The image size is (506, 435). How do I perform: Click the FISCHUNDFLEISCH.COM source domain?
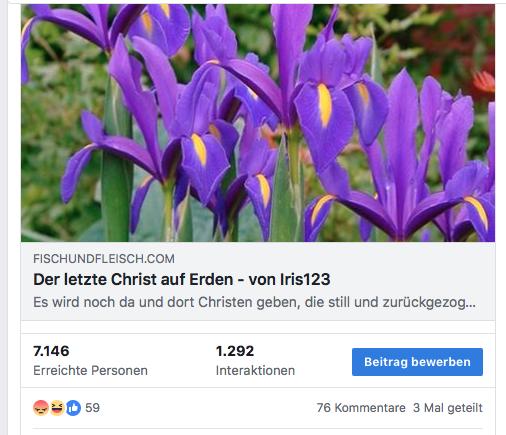click(x=104, y=259)
